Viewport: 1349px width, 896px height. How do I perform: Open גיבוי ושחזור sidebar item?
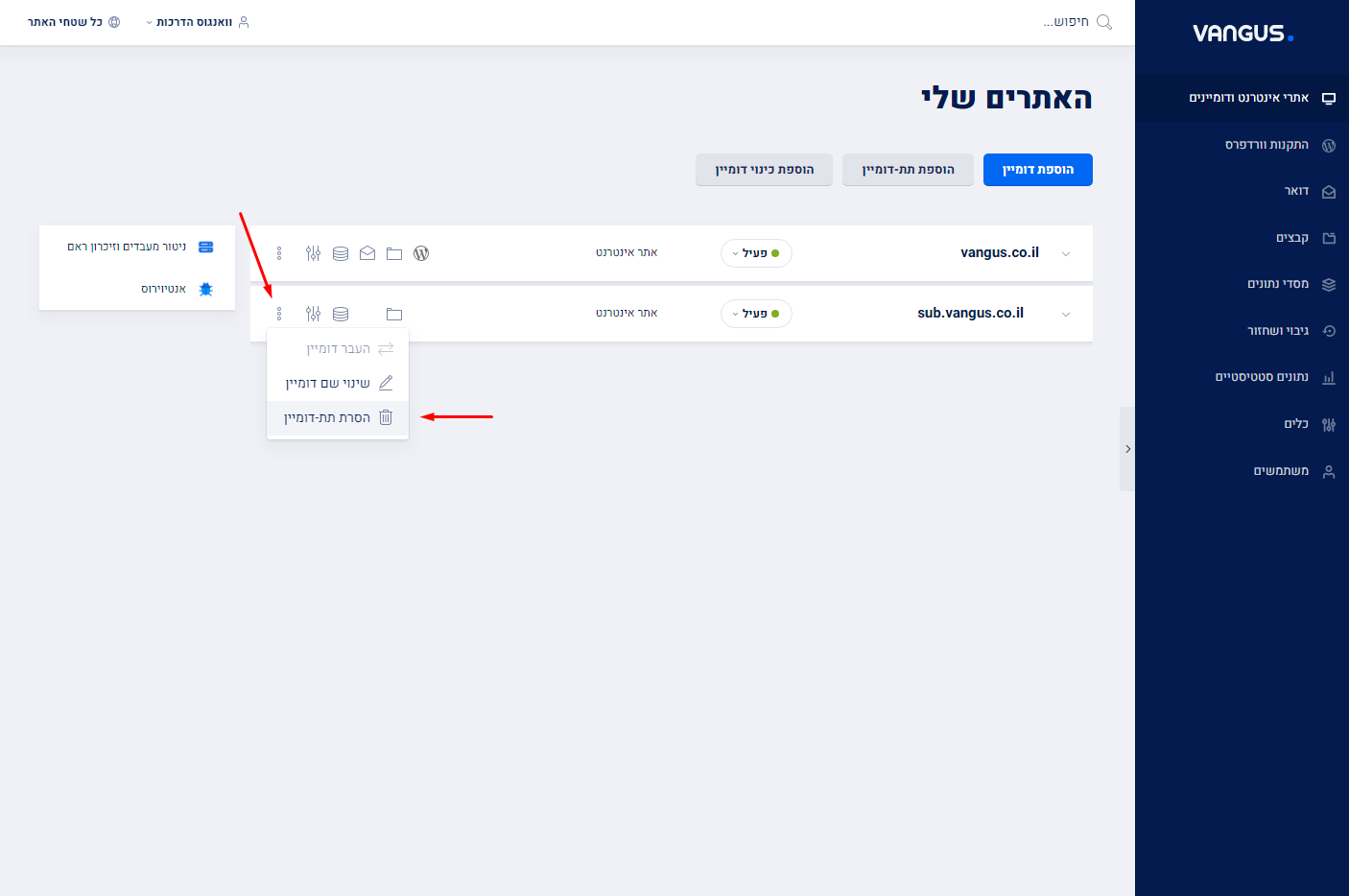coord(1242,331)
